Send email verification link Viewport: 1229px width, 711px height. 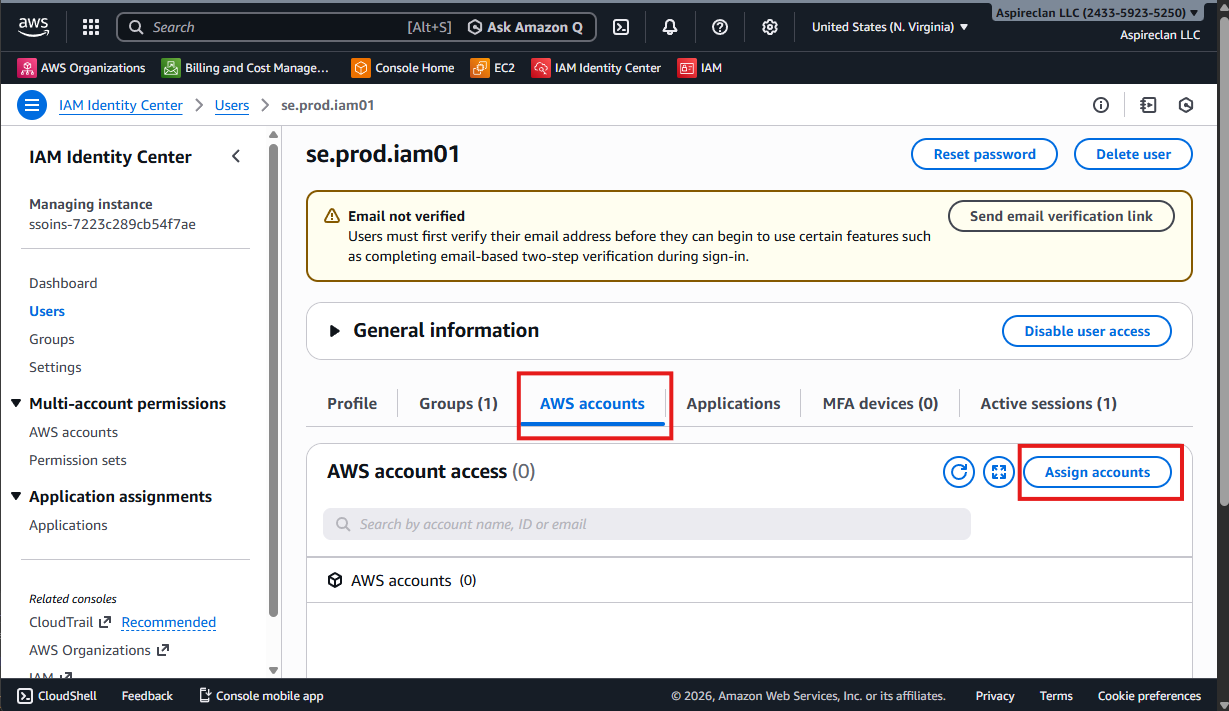pos(1061,216)
